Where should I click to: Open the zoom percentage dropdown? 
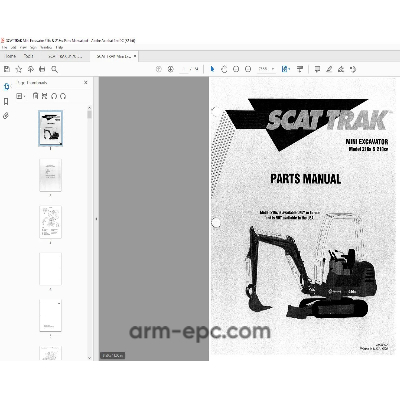pos(267,69)
